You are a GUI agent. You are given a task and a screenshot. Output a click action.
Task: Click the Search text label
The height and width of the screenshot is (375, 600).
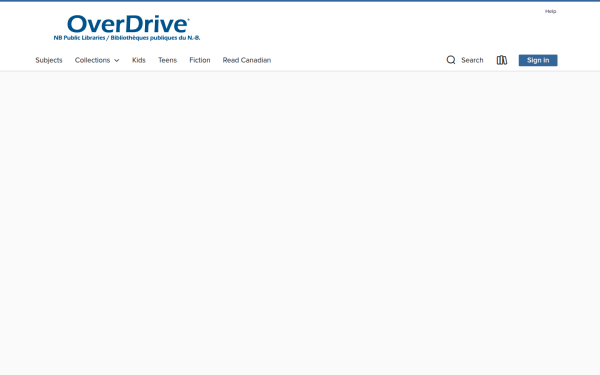point(472,60)
